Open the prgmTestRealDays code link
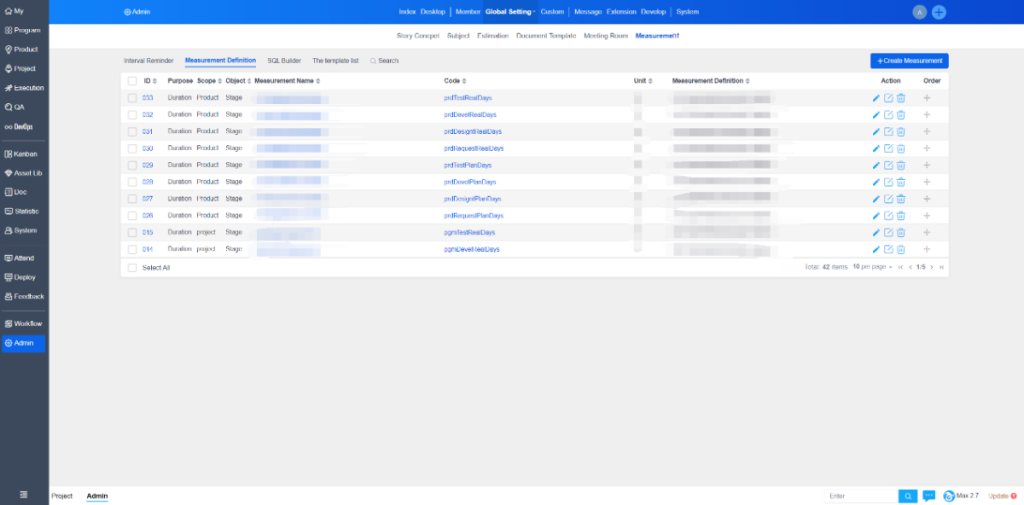This screenshot has width=1024, height=505. tap(469, 232)
